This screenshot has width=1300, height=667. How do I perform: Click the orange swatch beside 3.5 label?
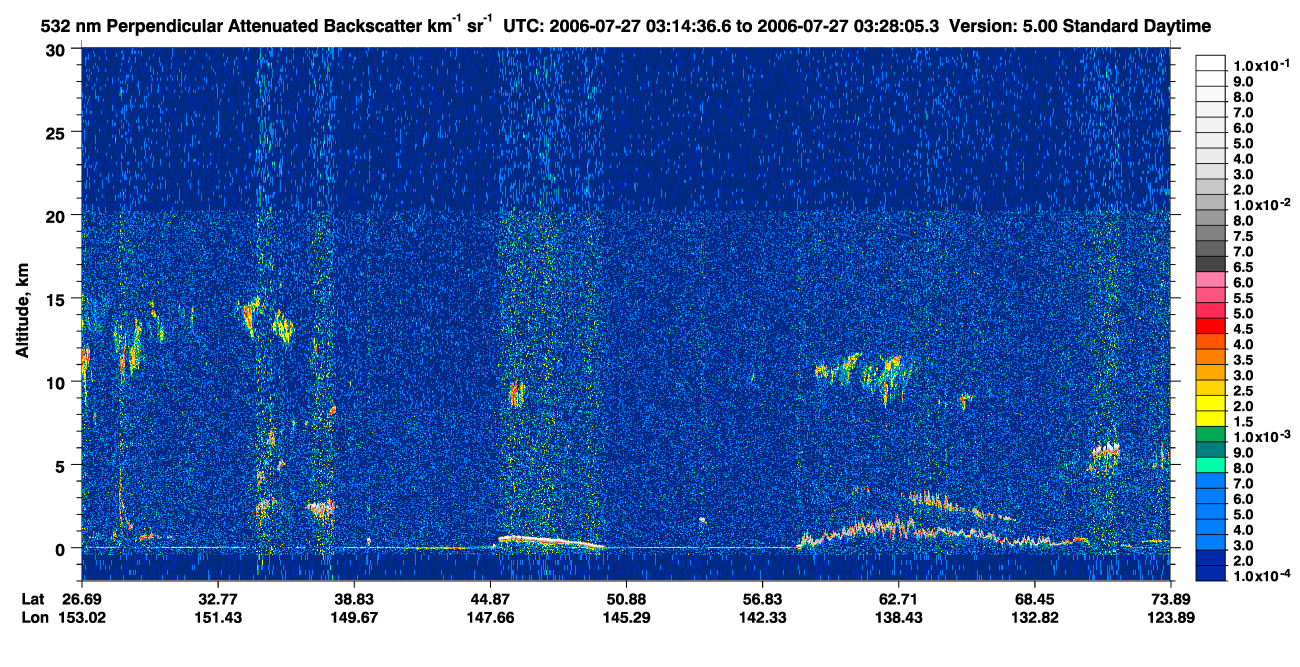tap(1210, 358)
